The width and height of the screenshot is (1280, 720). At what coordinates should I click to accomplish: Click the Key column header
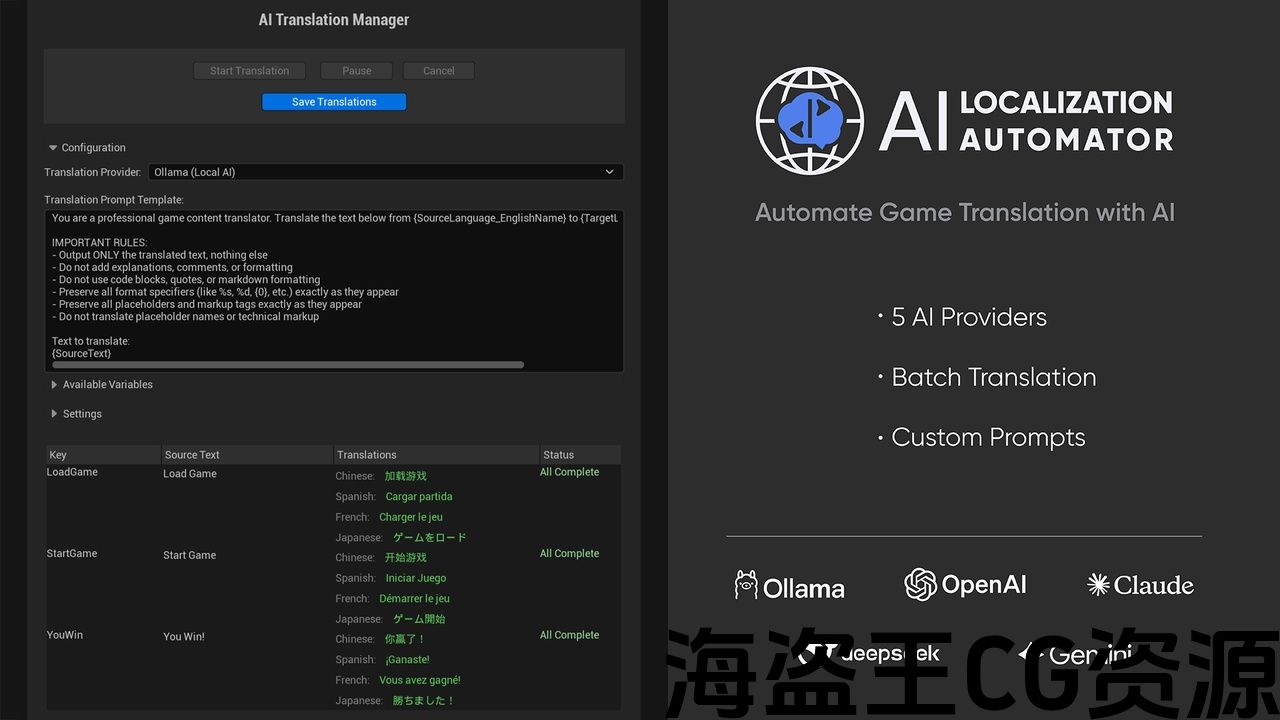coord(103,455)
